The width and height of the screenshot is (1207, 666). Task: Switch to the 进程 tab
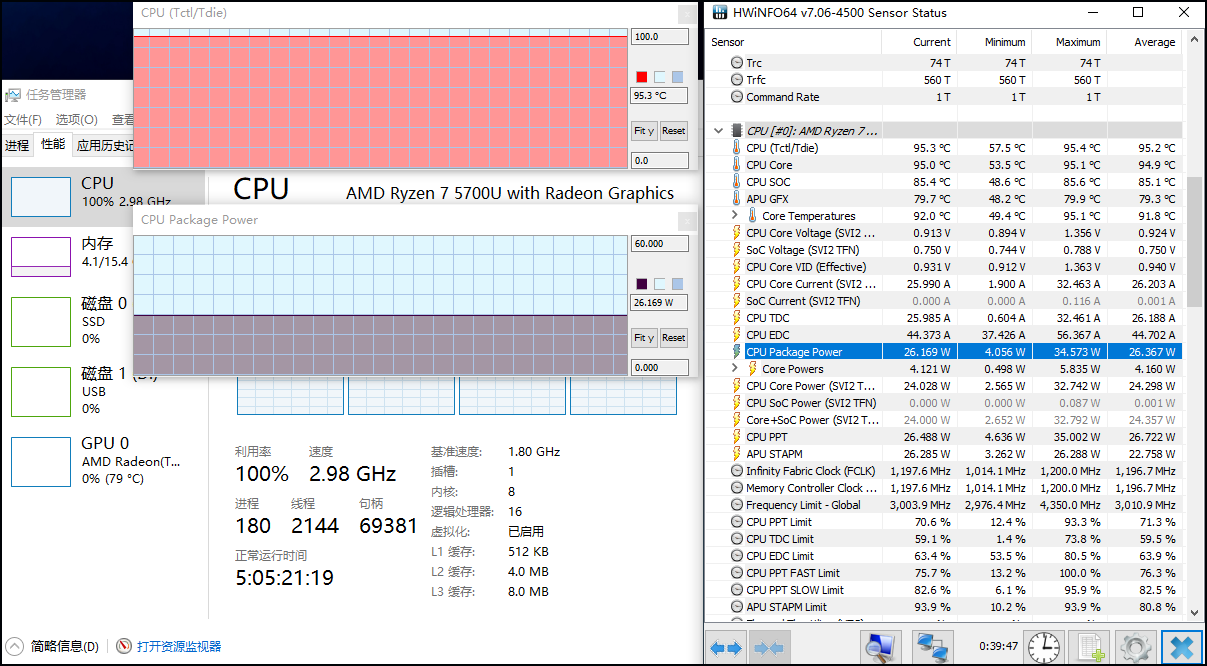[x=17, y=146]
